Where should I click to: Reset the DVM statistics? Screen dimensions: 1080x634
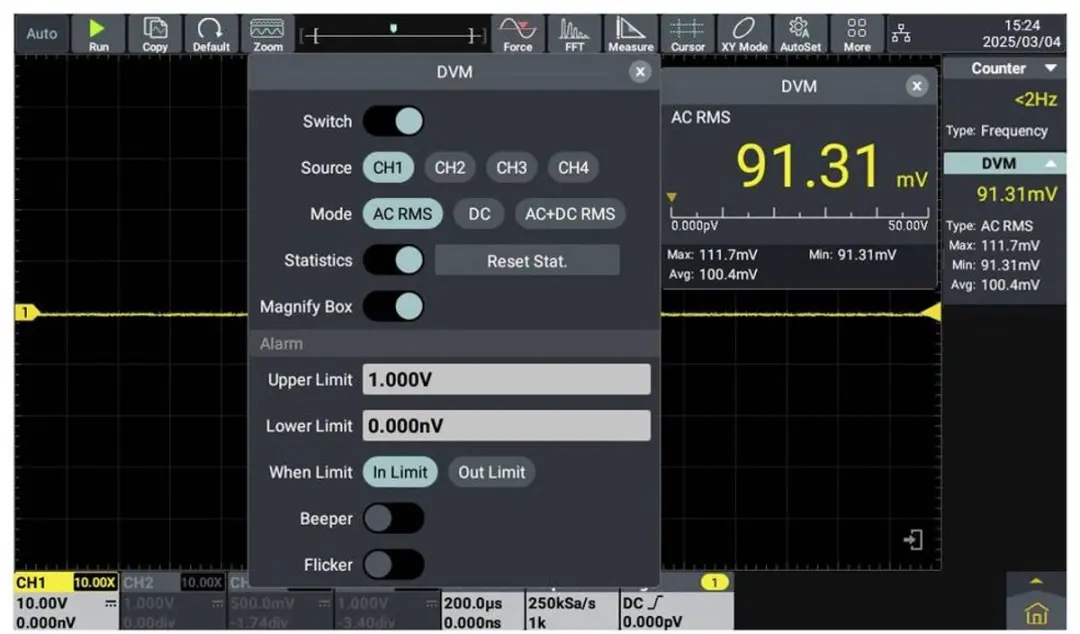527,260
